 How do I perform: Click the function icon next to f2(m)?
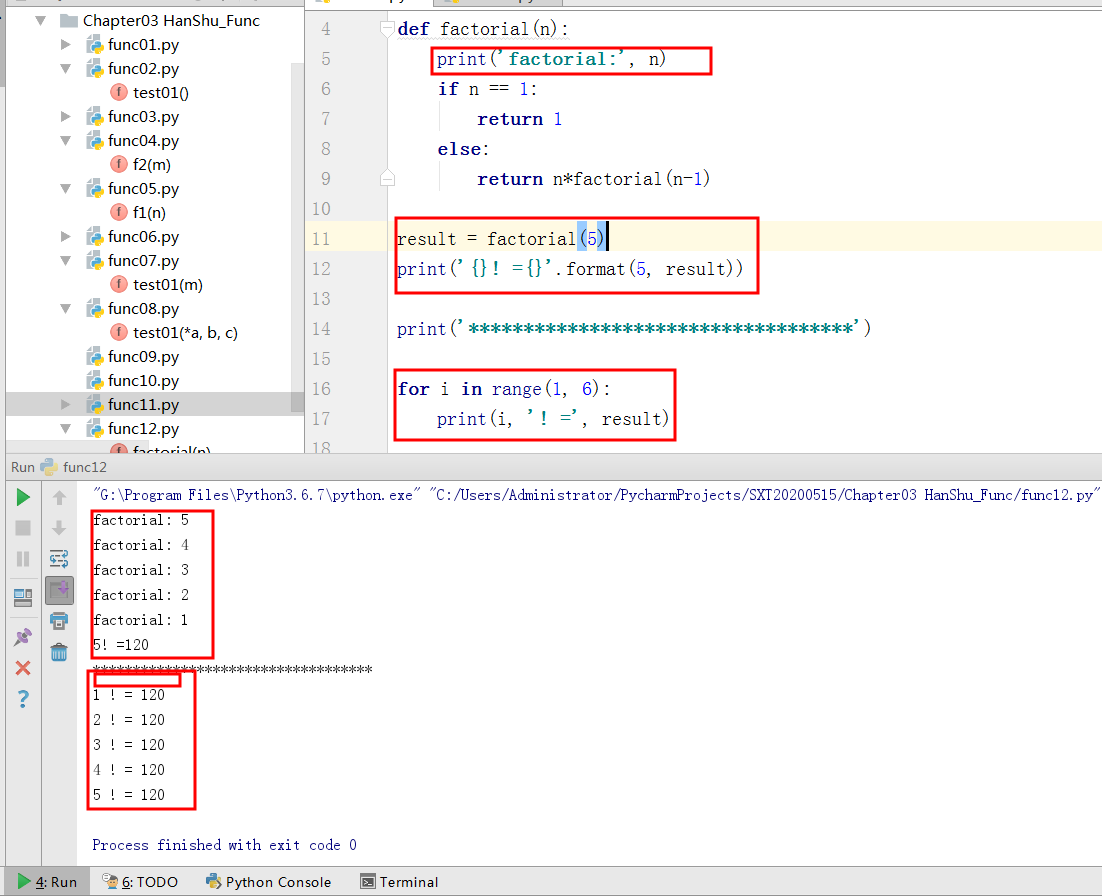[119, 164]
